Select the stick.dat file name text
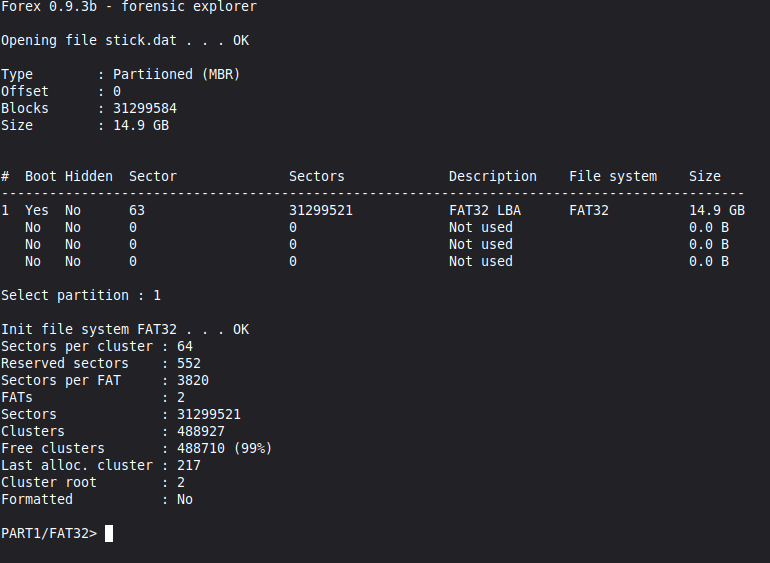770x563 pixels. click(x=140, y=40)
